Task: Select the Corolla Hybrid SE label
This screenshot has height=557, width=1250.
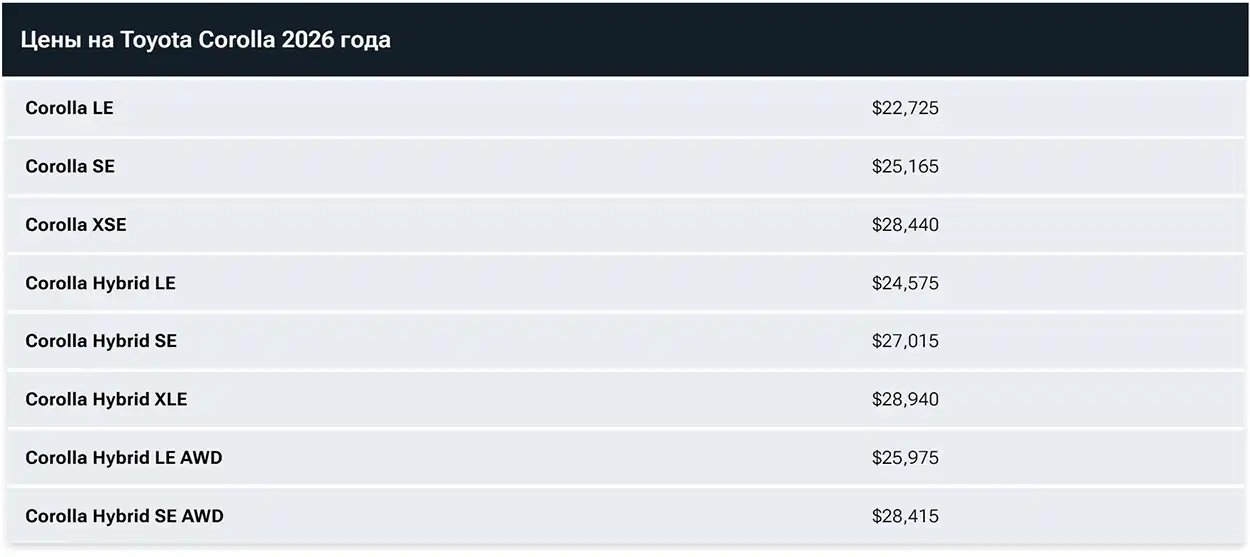Action: click(x=101, y=341)
